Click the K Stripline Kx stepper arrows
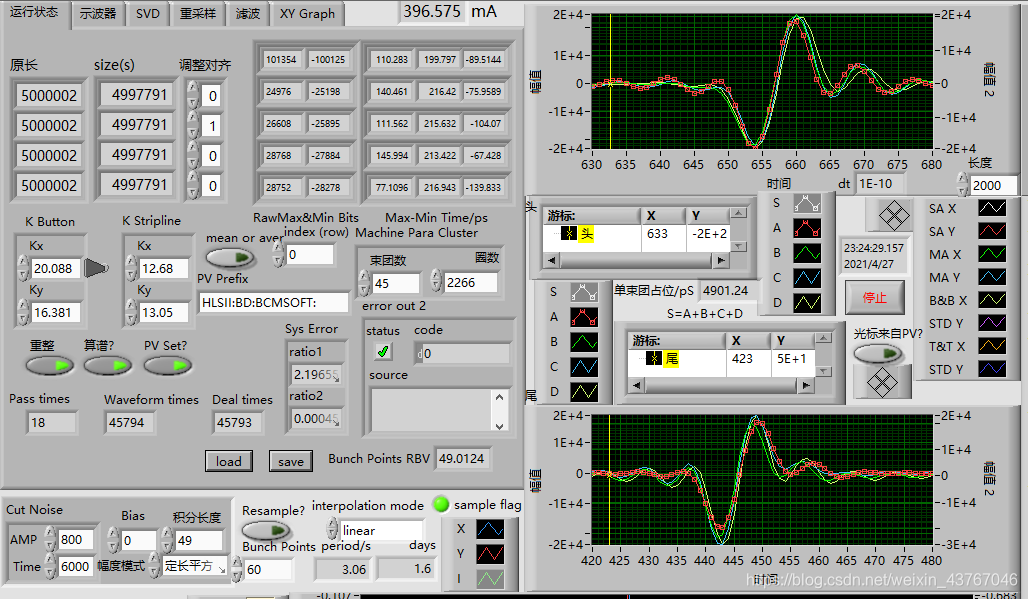This screenshot has height=599, width=1028. pos(131,268)
